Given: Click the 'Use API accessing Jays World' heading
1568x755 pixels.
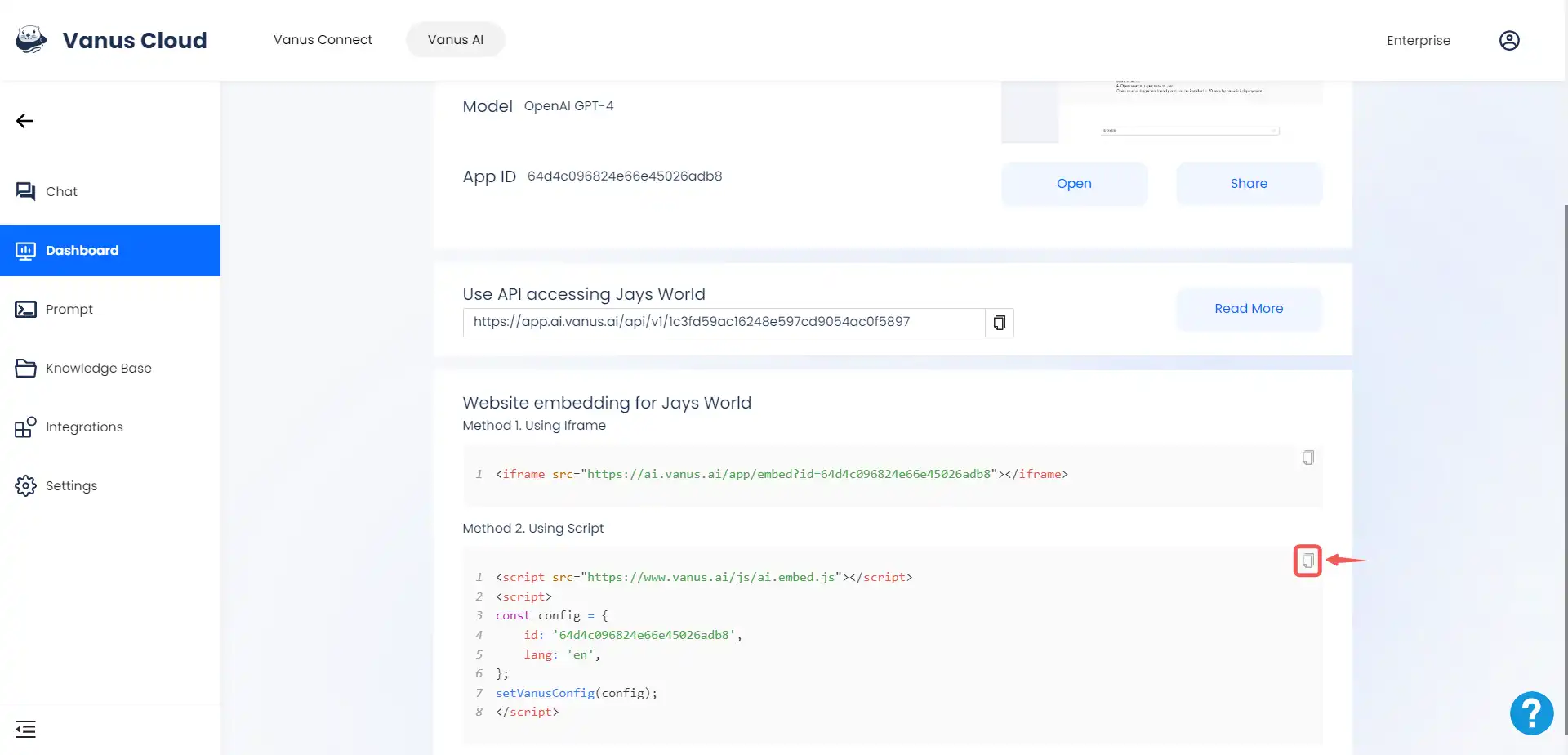Looking at the screenshot, I should click(584, 294).
